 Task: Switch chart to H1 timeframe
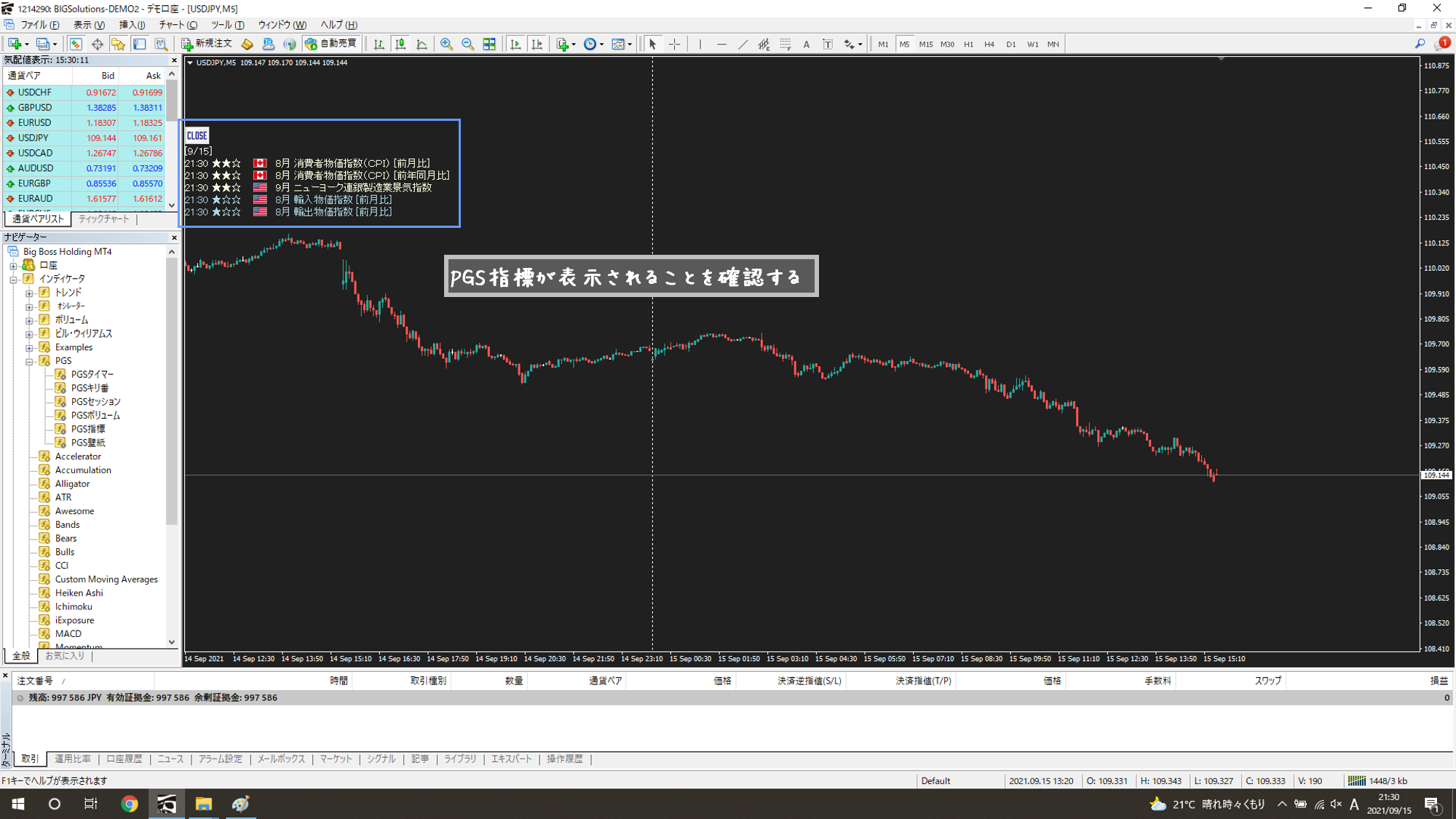pos(968,44)
